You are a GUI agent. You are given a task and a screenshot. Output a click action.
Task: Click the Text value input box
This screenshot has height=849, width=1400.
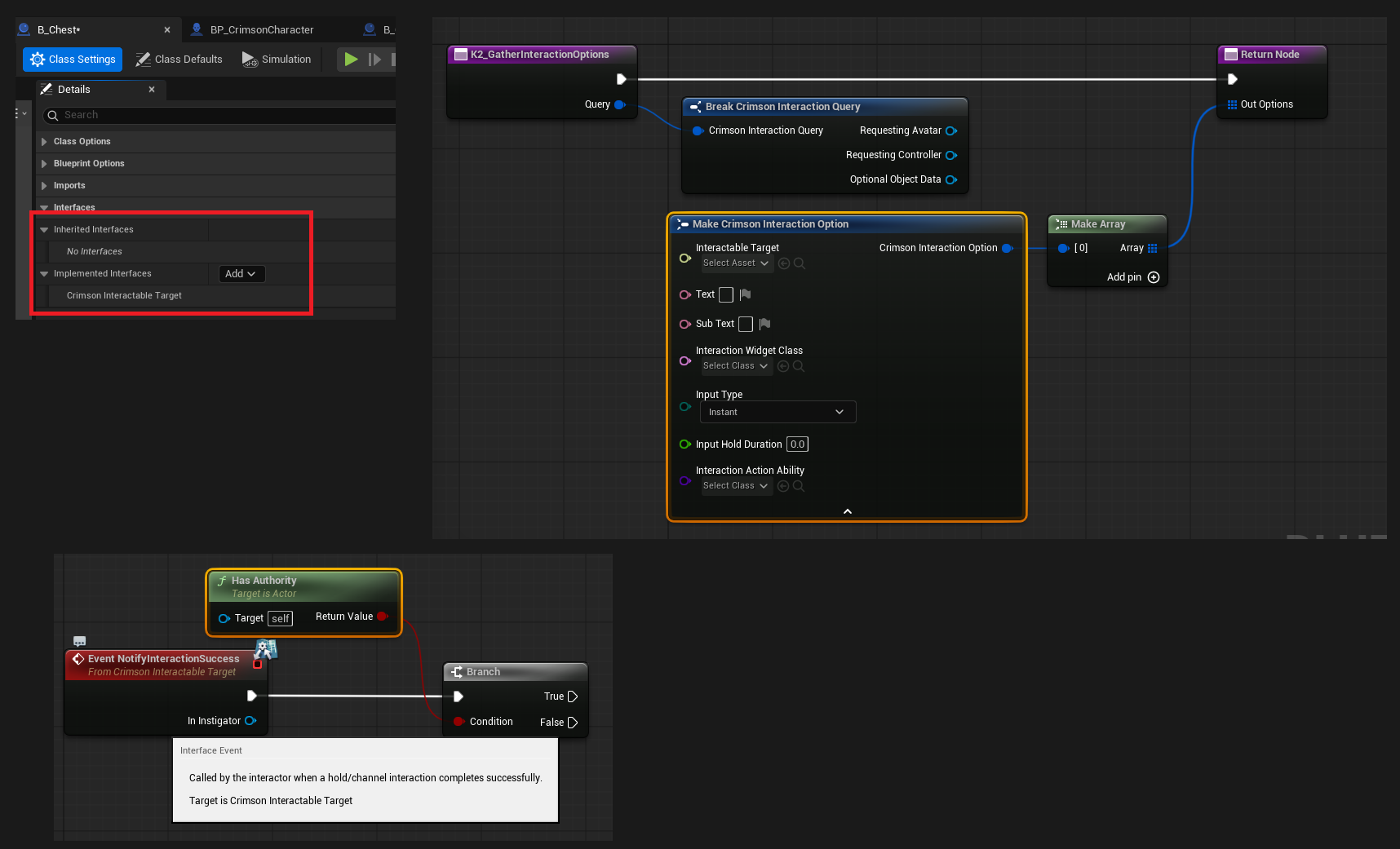pos(726,294)
